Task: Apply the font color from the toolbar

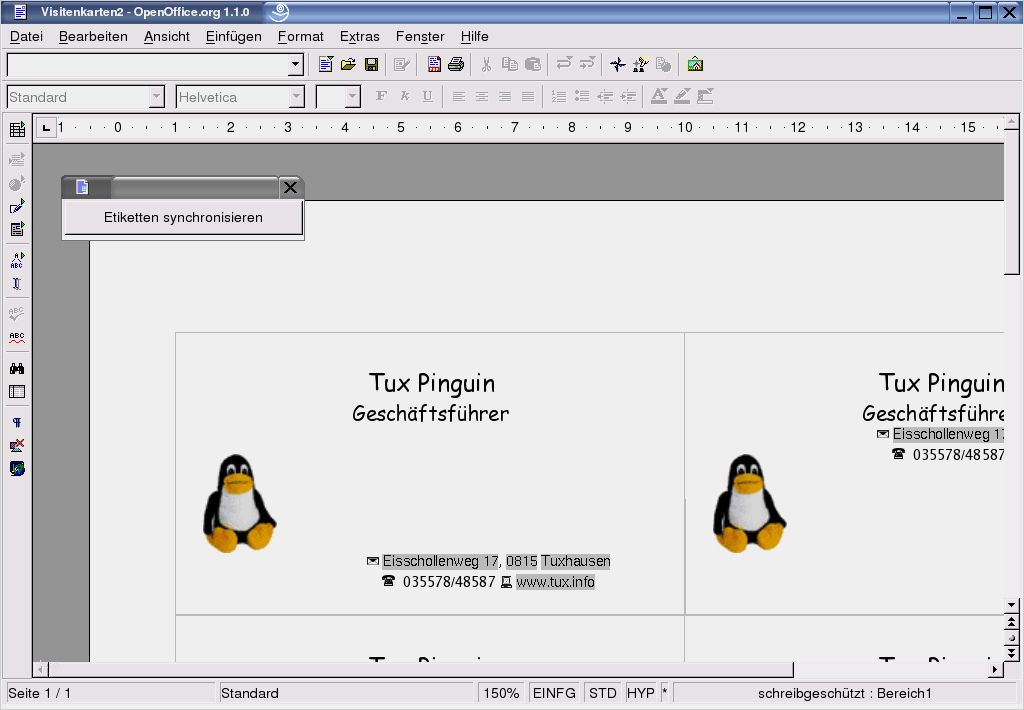Action: pos(658,96)
